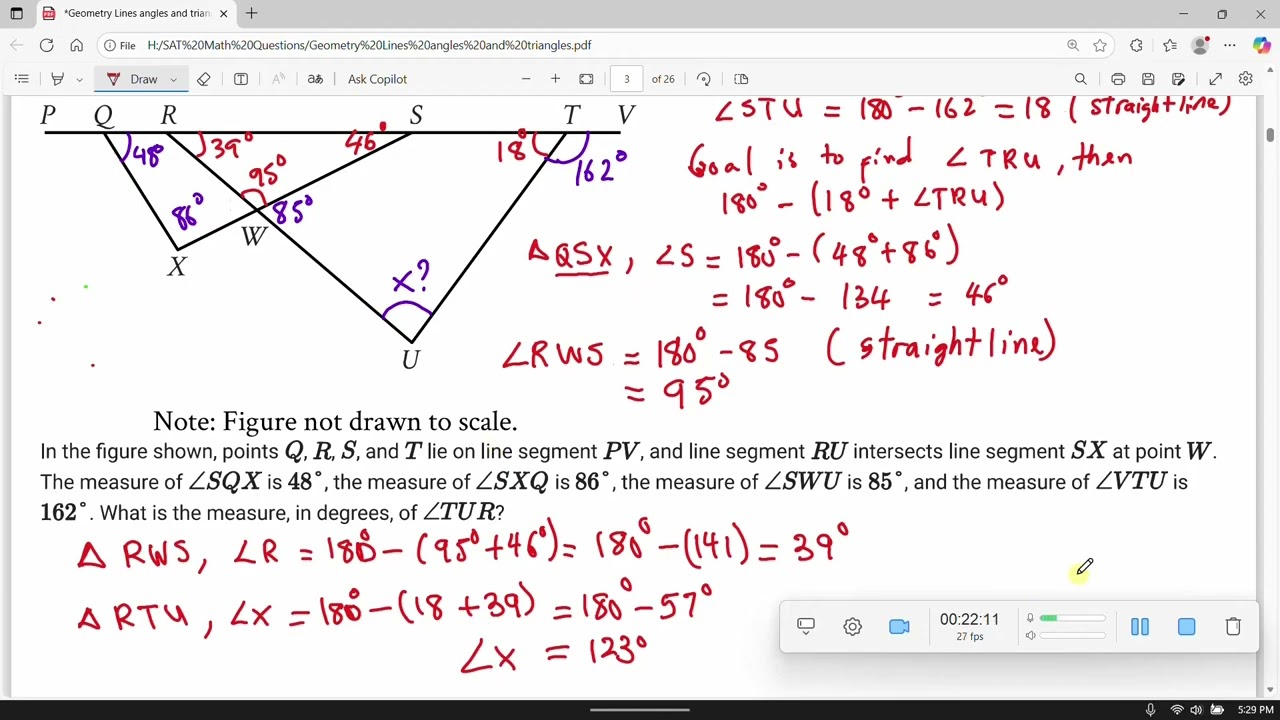Zoom in the PDF

click(x=555, y=79)
